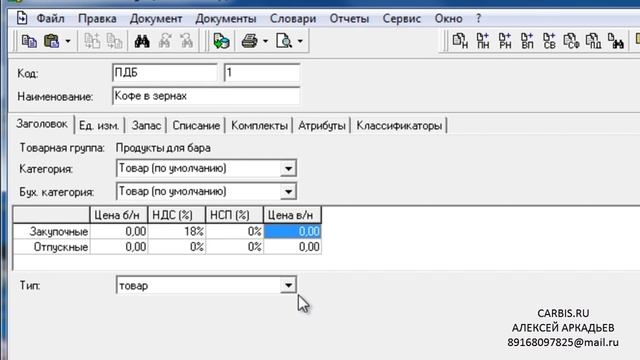The image size is (640, 360).
Task: Open the Print options arrow
Action: 265,41
